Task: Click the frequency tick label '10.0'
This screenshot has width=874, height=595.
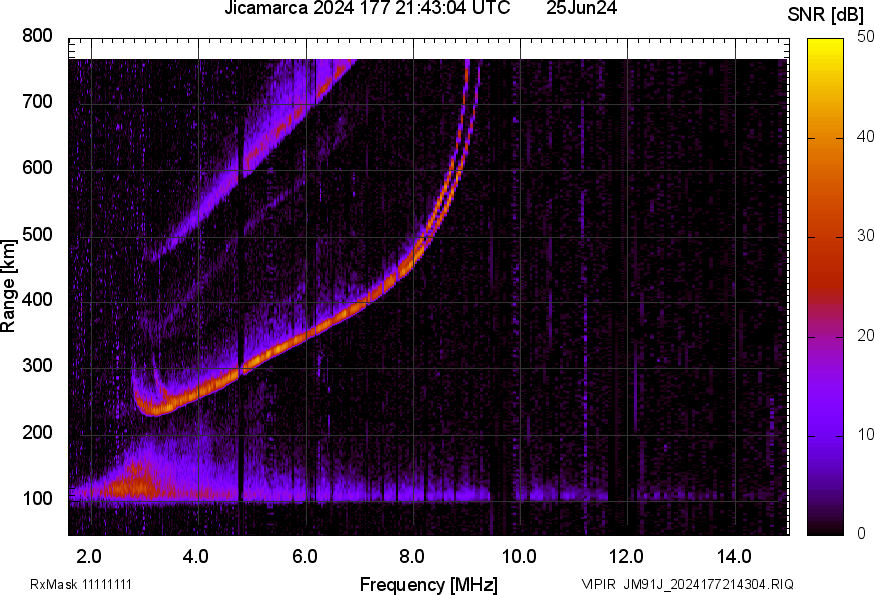Action: click(519, 556)
